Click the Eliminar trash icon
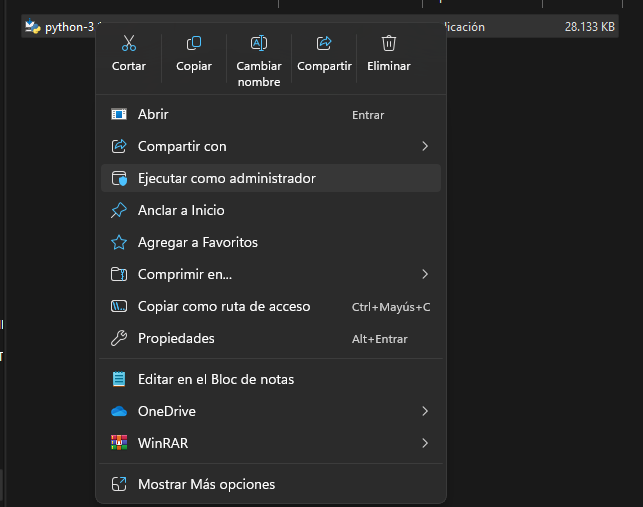The image size is (643, 507). click(x=389, y=44)
